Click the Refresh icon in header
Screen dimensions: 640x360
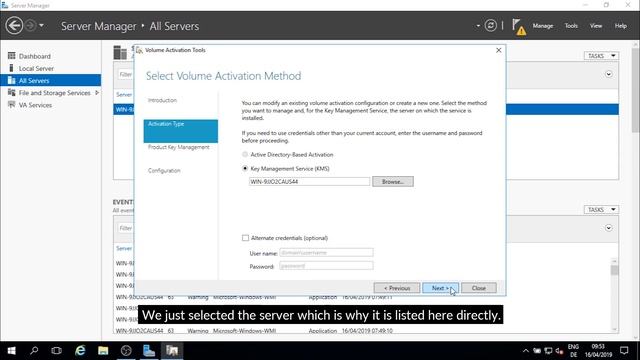click(x=491, y=26)
